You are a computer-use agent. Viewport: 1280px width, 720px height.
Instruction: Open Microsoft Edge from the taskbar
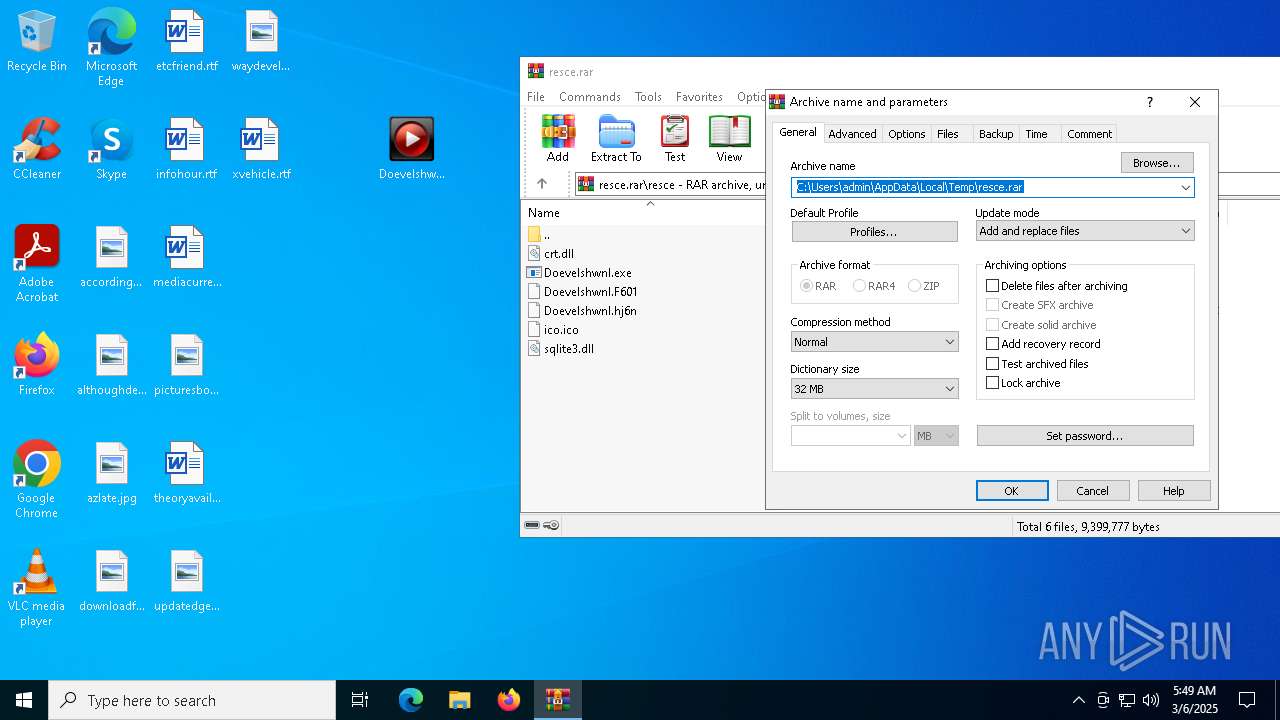tap(411, 700)
